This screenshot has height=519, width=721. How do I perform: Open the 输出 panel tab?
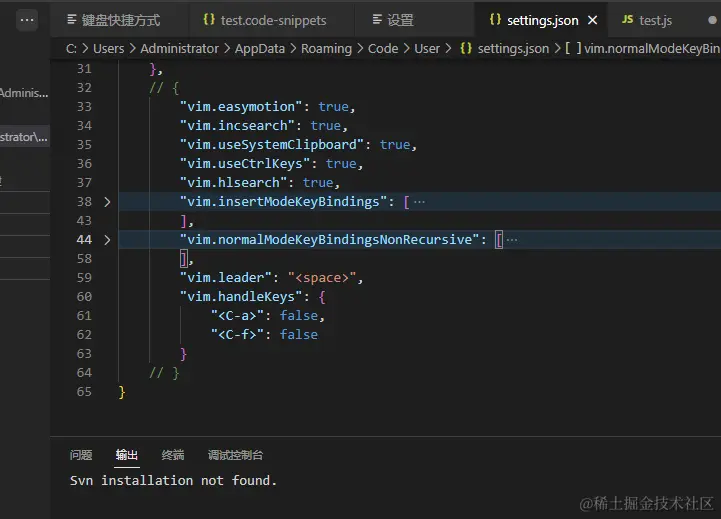pyautogui.click(x=127, y=455)
